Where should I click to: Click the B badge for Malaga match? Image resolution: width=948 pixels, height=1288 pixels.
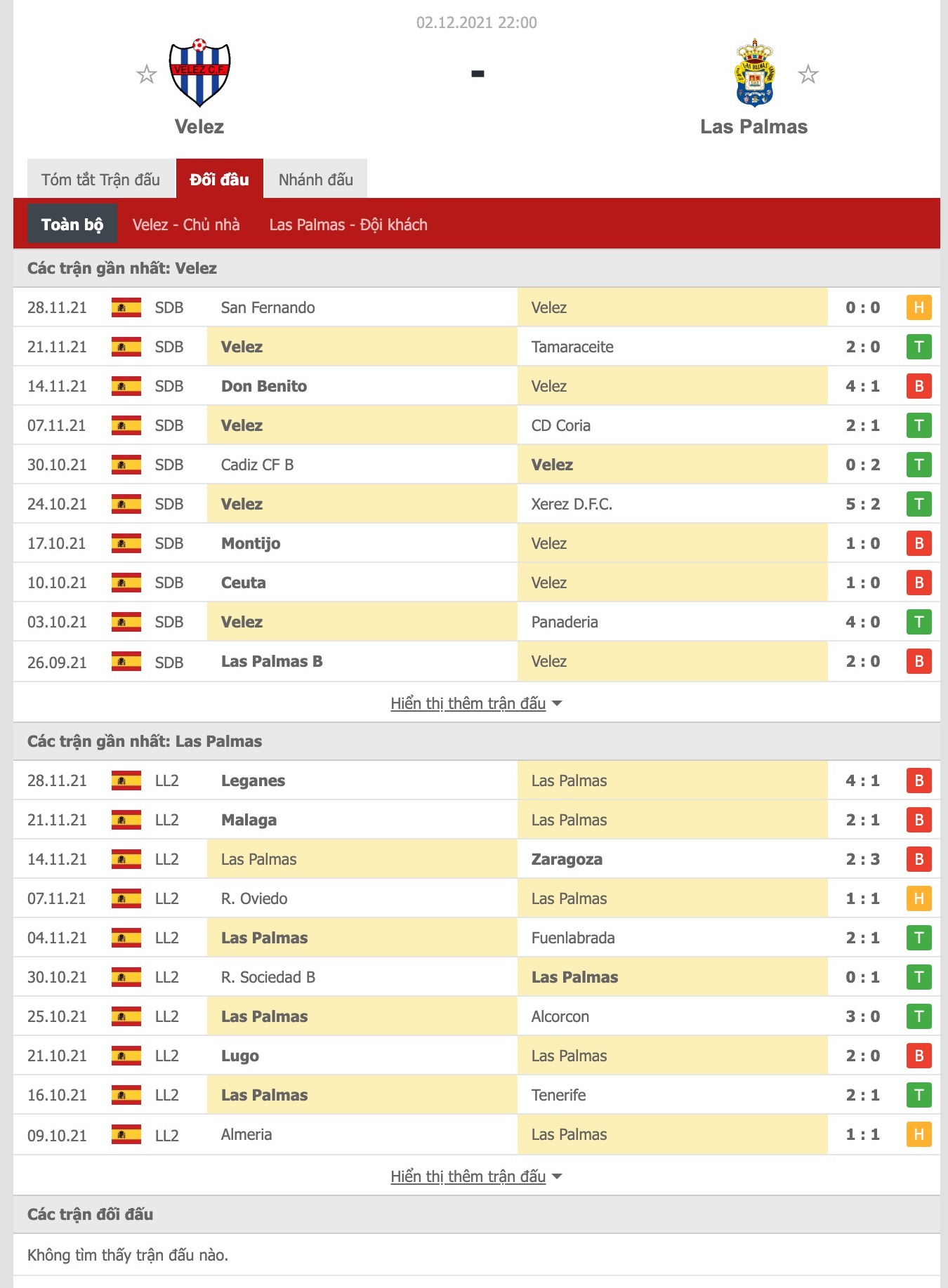click(x=919, y=820)
